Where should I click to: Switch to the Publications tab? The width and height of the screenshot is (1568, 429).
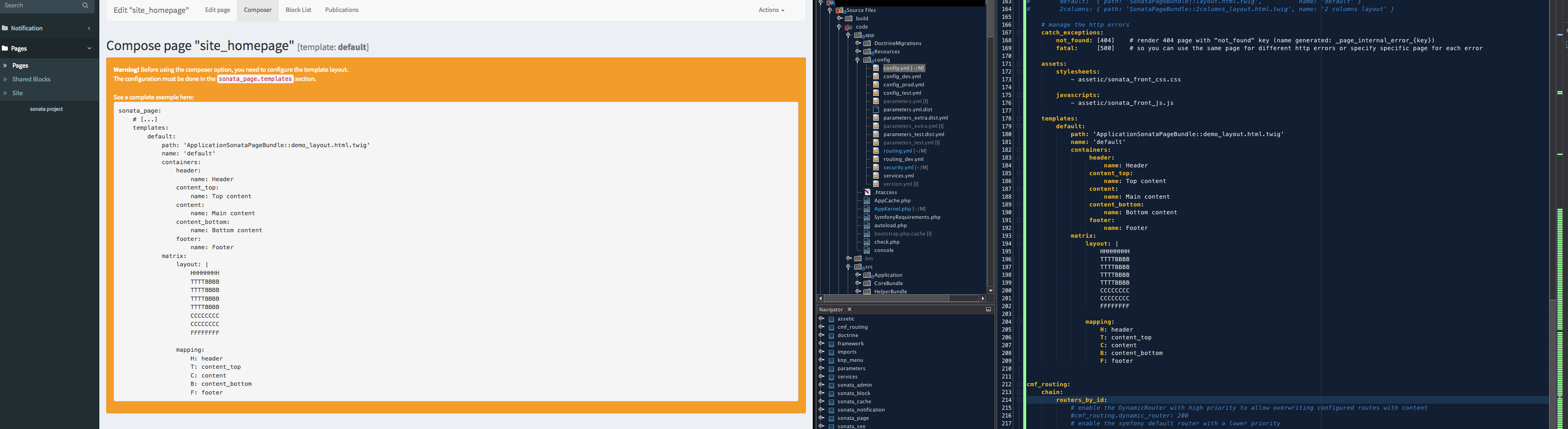coord(341,10)
